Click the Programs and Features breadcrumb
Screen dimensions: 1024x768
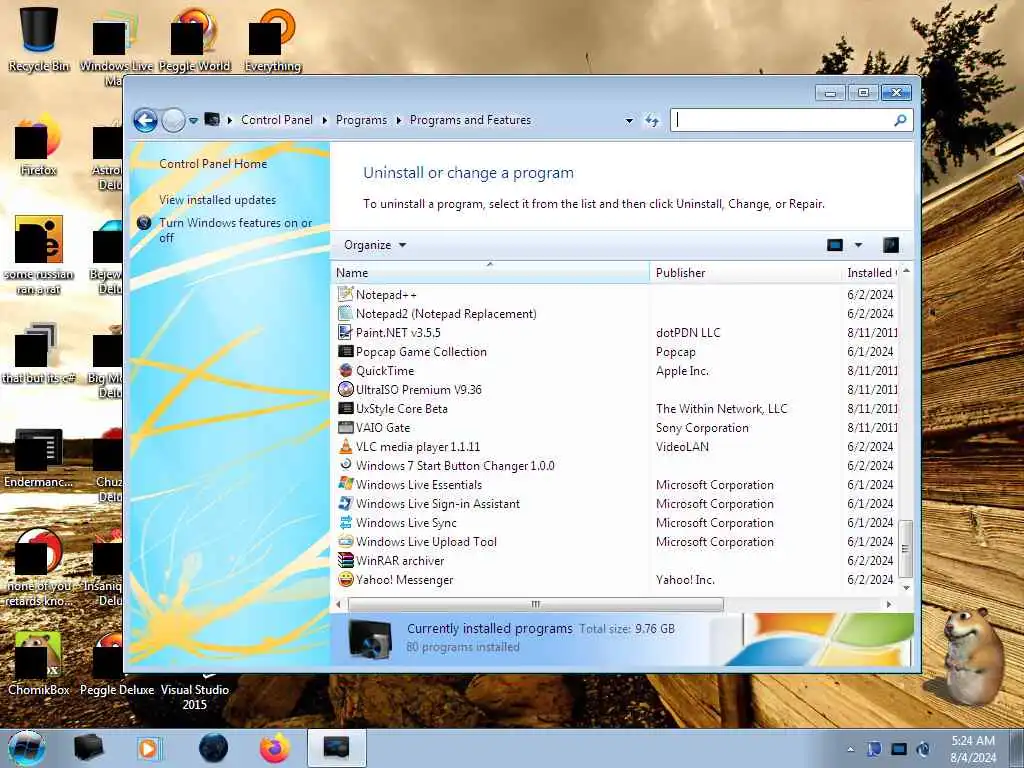(470, 120)
